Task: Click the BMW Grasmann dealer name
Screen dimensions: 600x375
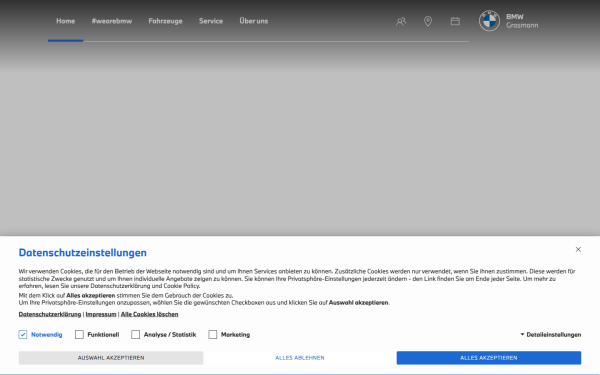Action: pyautogui.click(x=522, y=21)
